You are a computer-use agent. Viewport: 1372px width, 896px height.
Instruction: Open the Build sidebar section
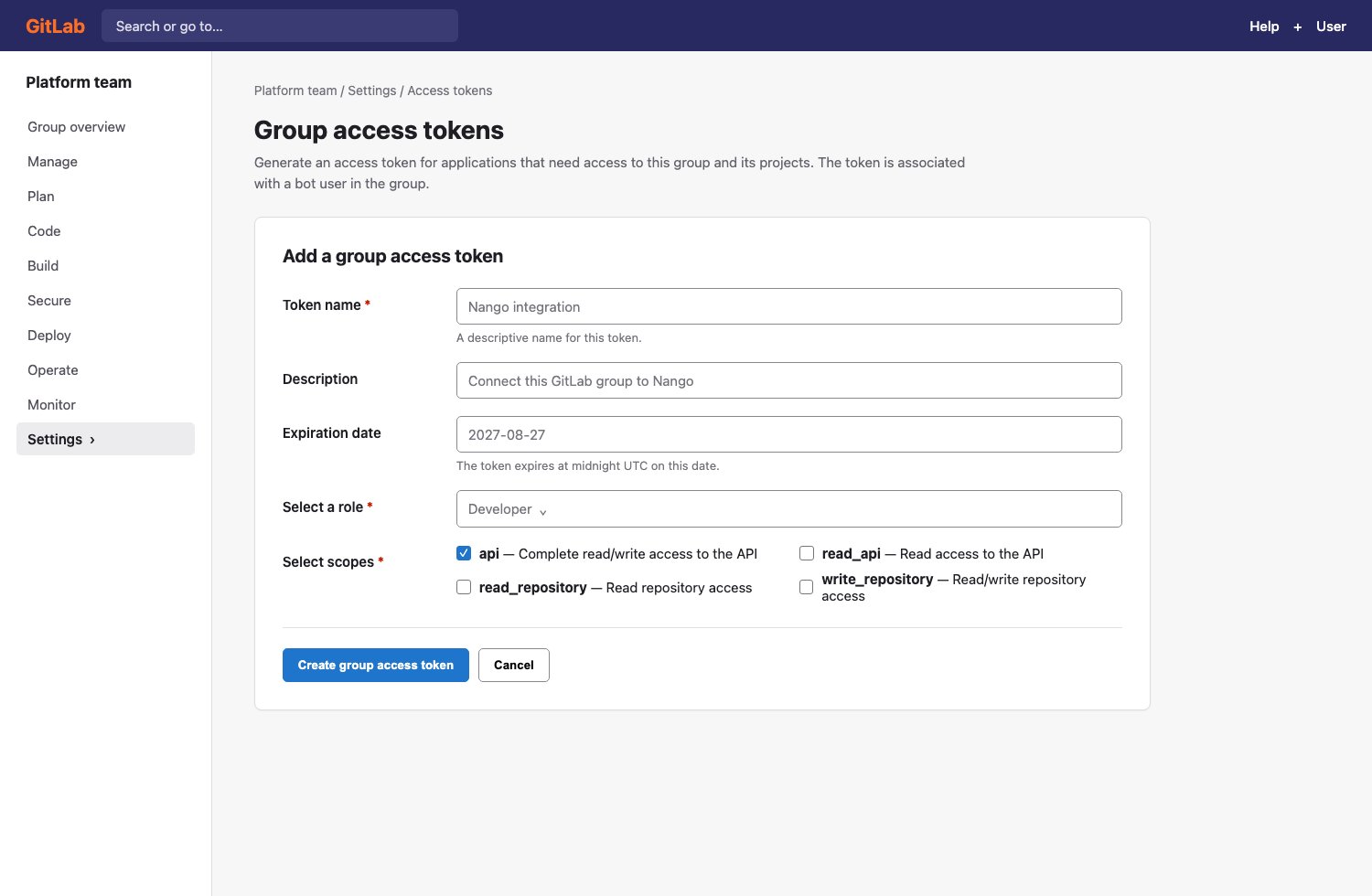[105, 265]
